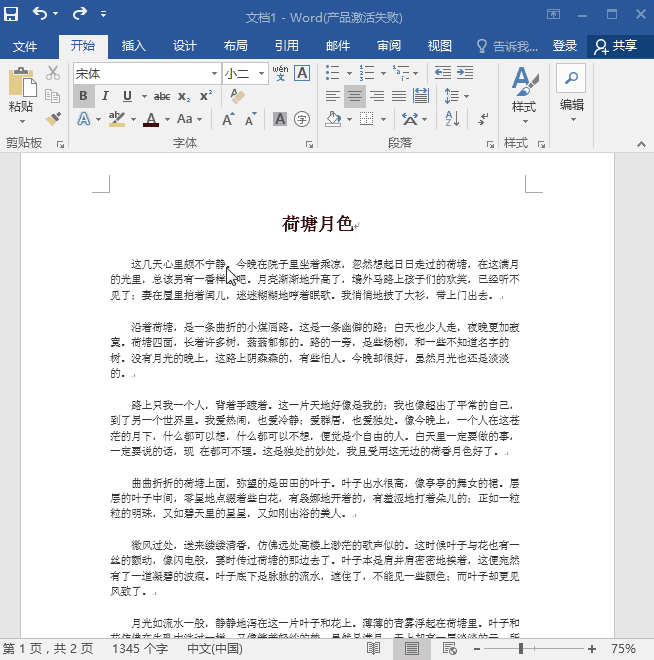Viewport: 654px width, 660px height.
Task: Center-align the paragraph
Action: point(355,96)
